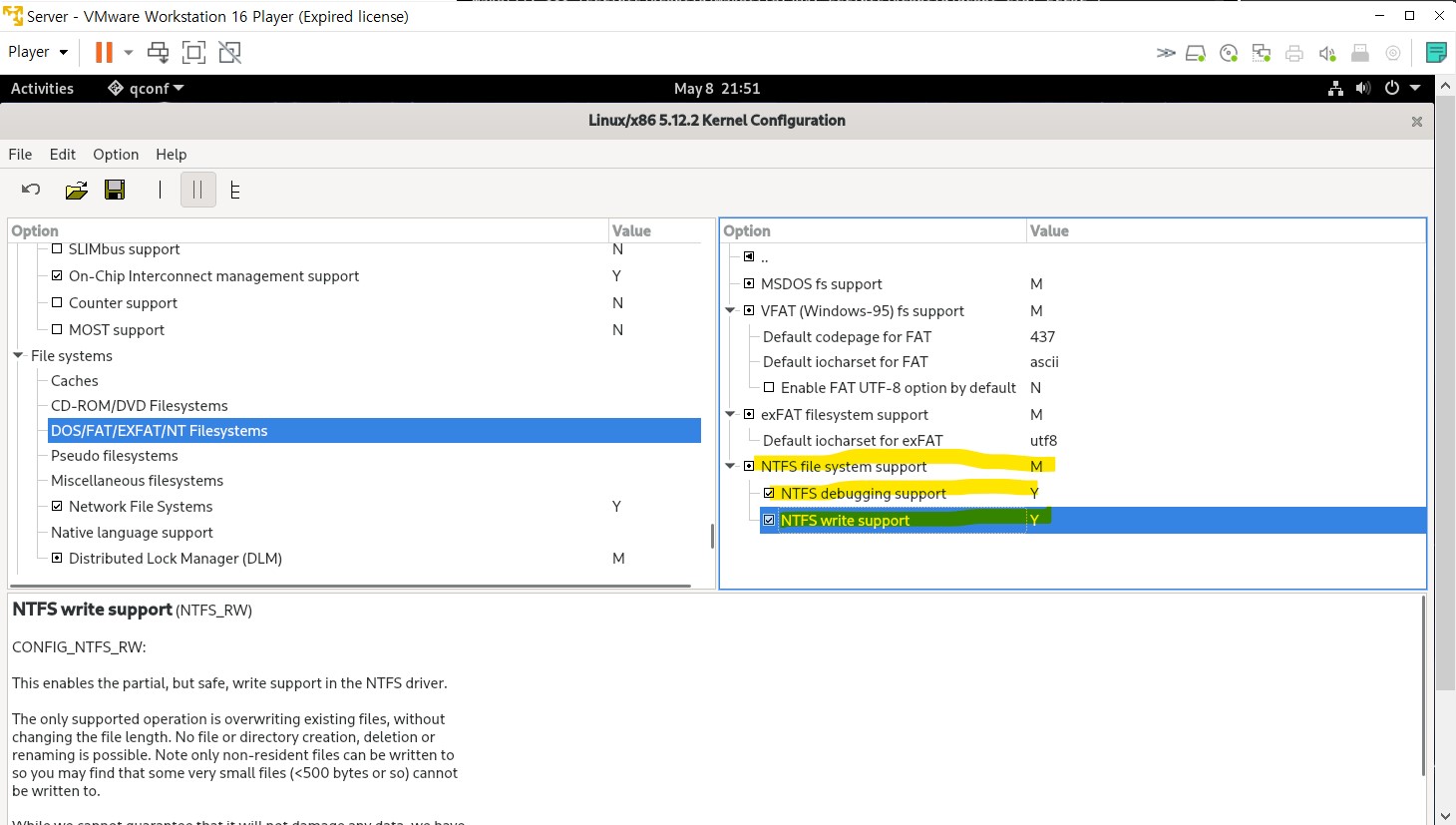The height and width of the screenshot is (825, 1456).
Task: Toggle MOST support checkbox
Action: coord(57,329)
